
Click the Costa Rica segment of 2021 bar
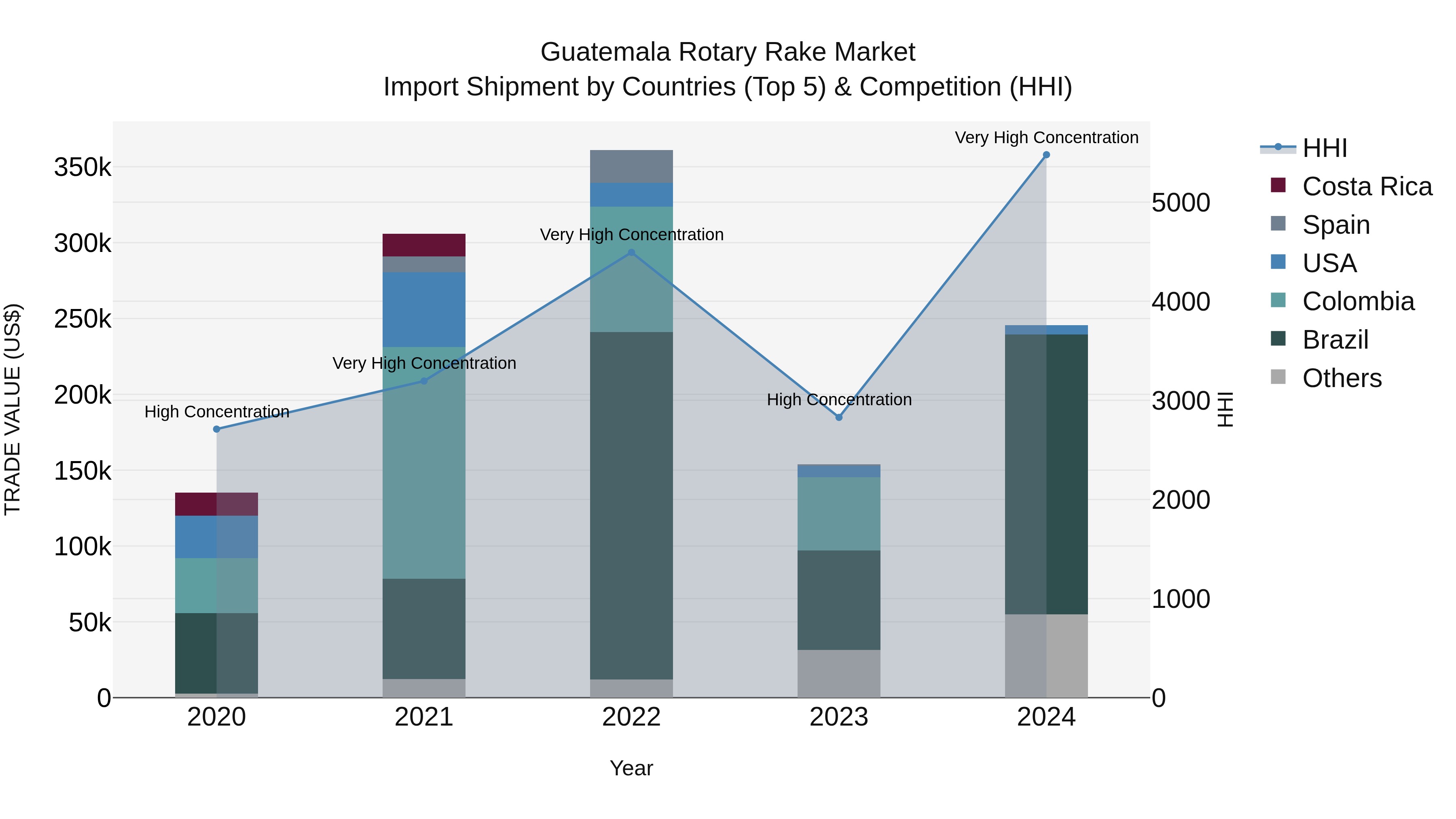click(424, 245)
